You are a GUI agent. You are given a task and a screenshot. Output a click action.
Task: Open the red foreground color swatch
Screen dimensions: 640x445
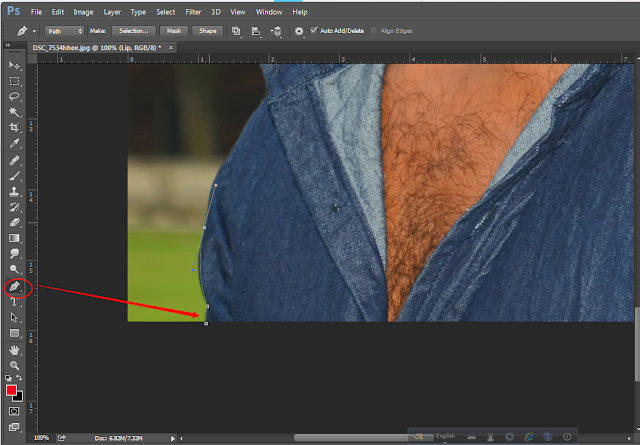[11, 390]
